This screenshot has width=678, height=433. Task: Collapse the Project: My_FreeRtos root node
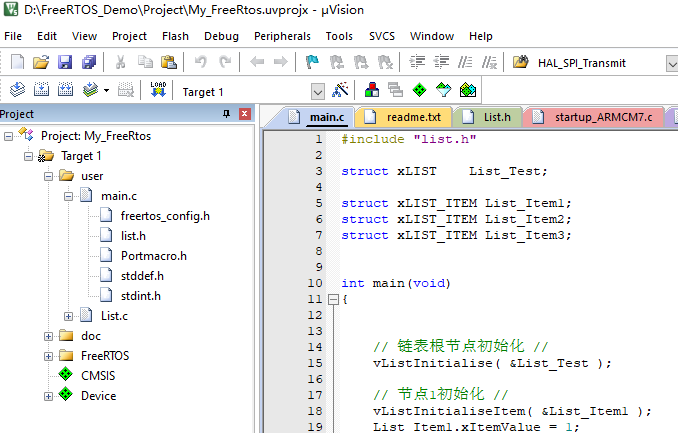[x=8, y=136]
